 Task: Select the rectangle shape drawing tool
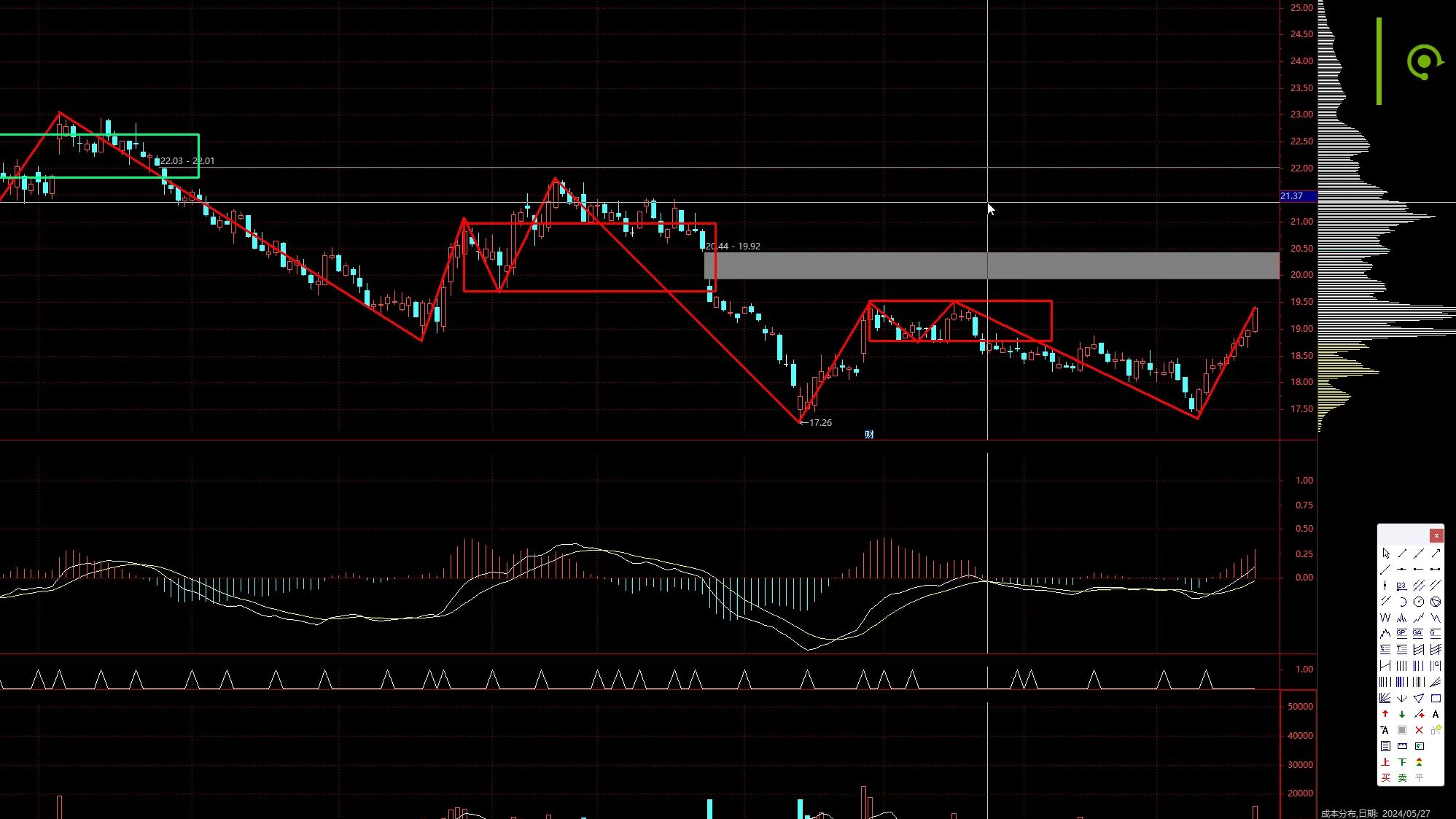tap(1436, 698)
